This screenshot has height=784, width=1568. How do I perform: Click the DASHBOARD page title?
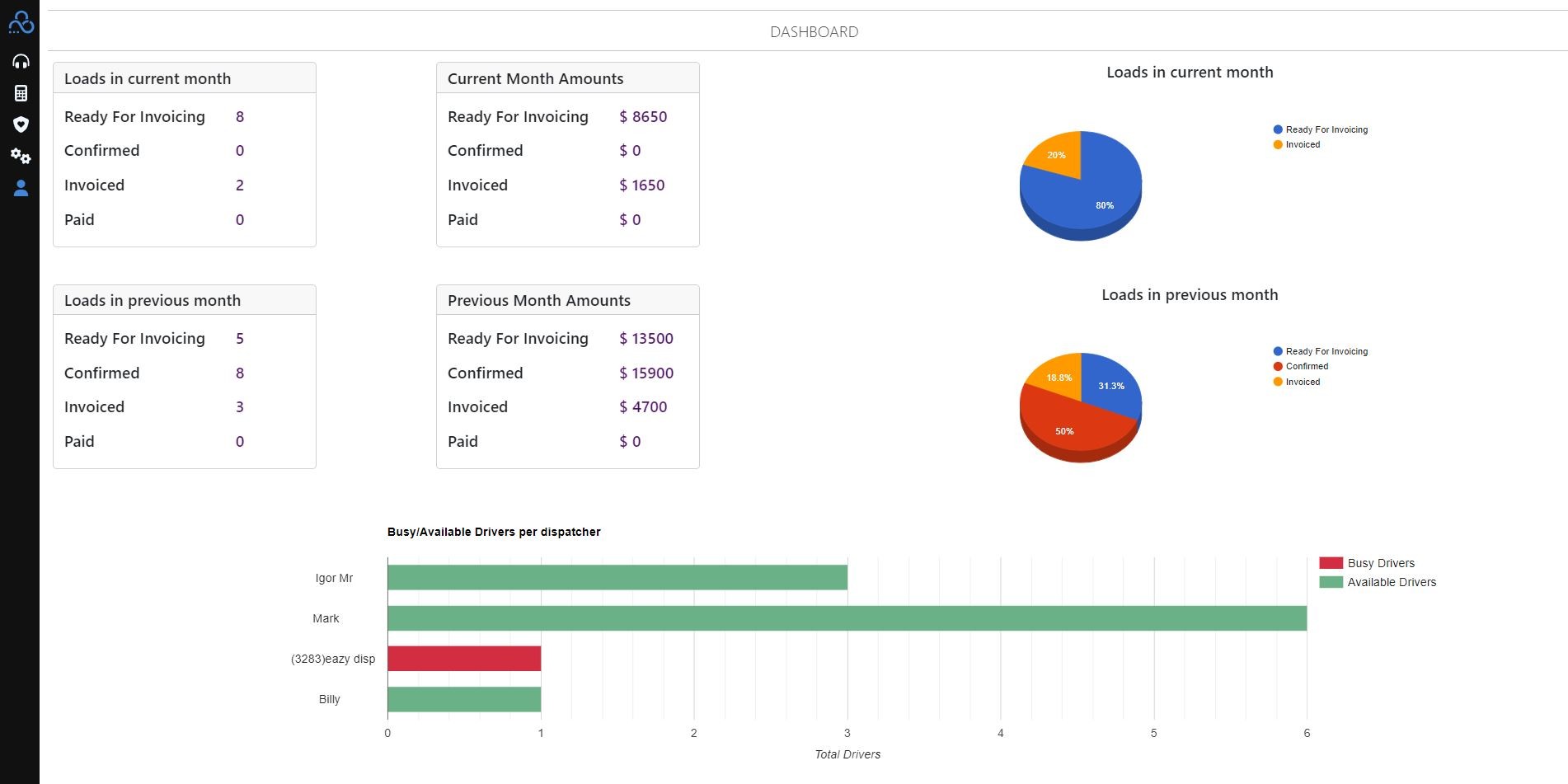(814, 32)
